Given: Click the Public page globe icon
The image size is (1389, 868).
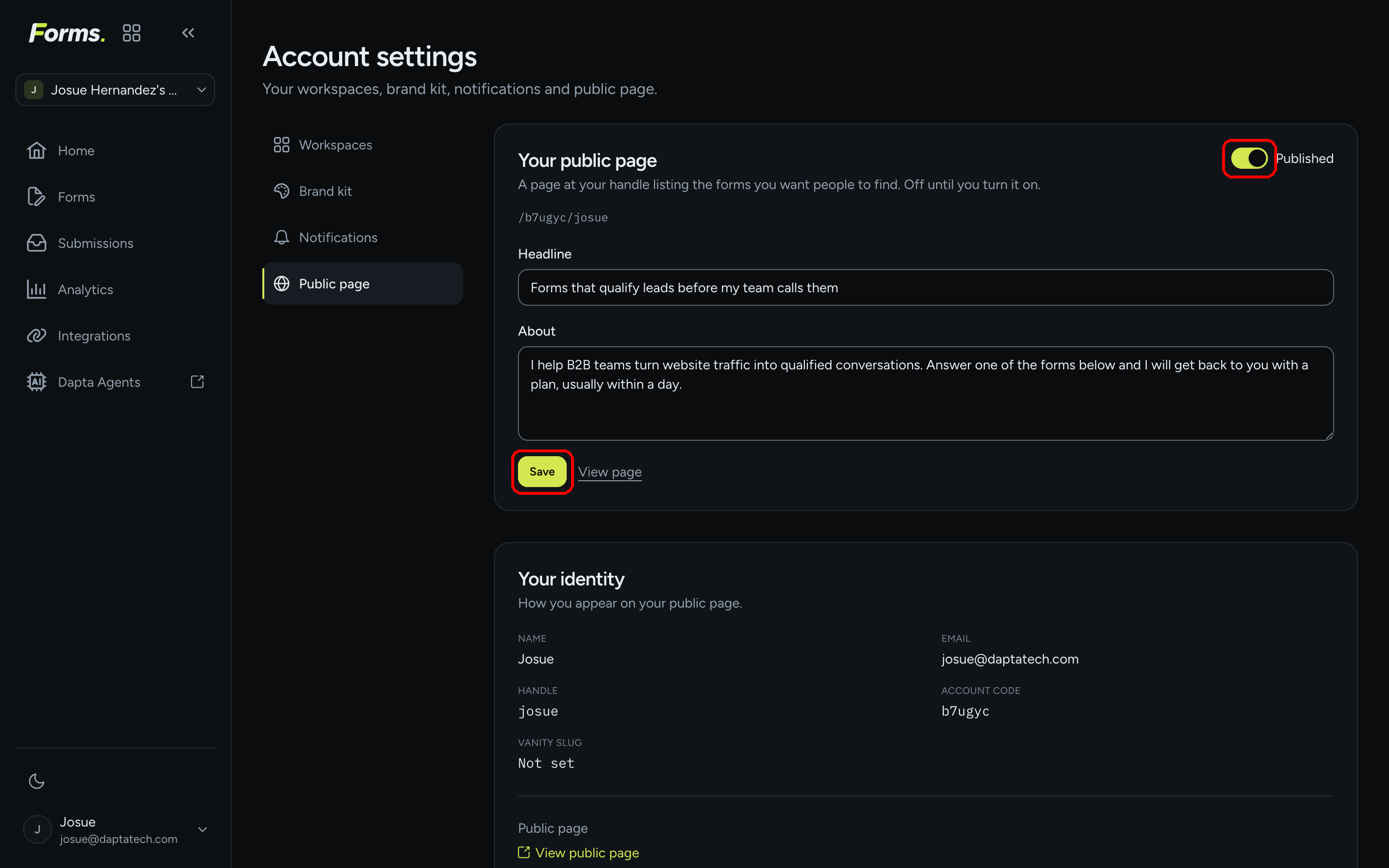Looking at the screenshot, I should [281, 284].
